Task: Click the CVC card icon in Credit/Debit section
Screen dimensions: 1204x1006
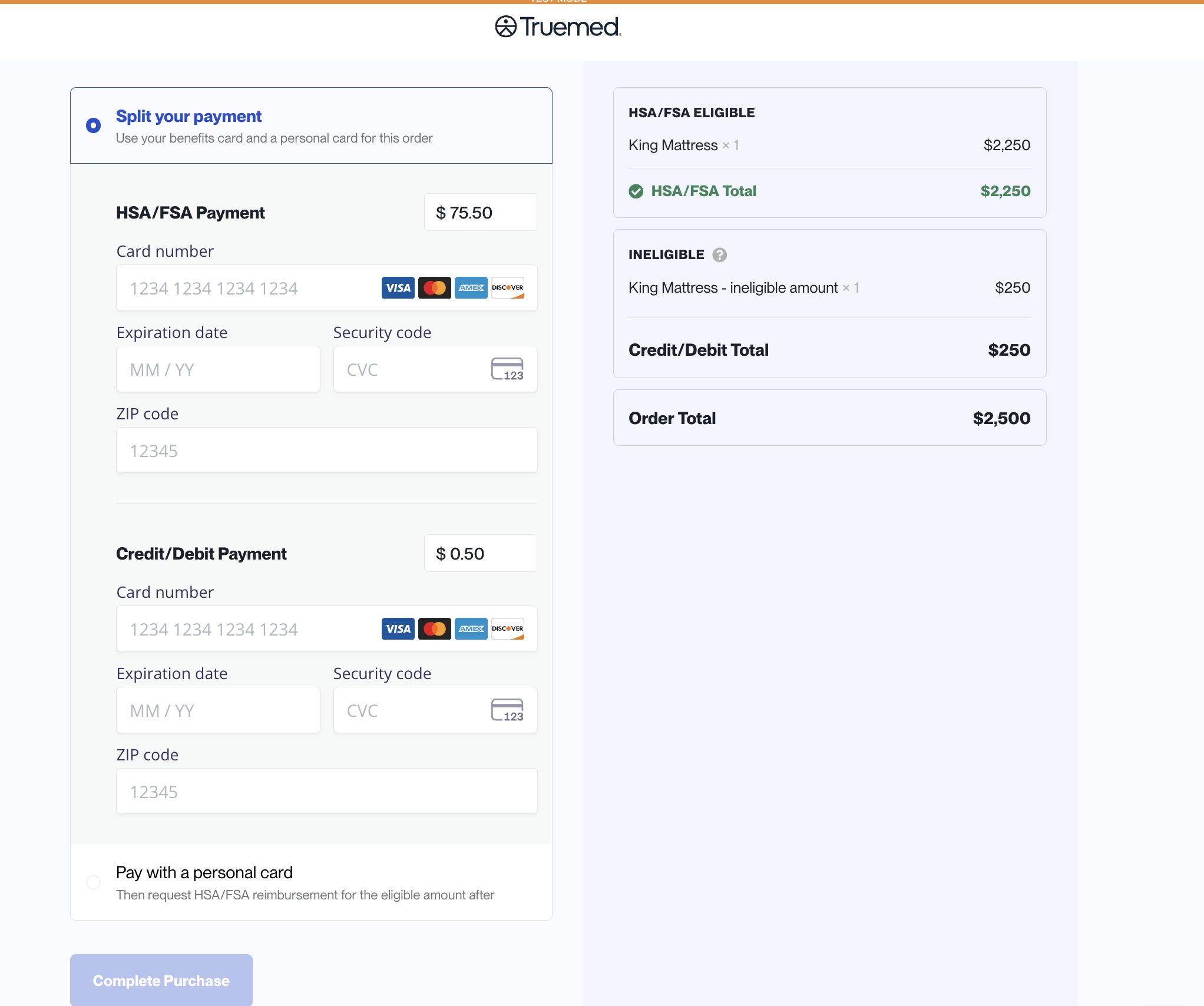Action: pos(507,710)
